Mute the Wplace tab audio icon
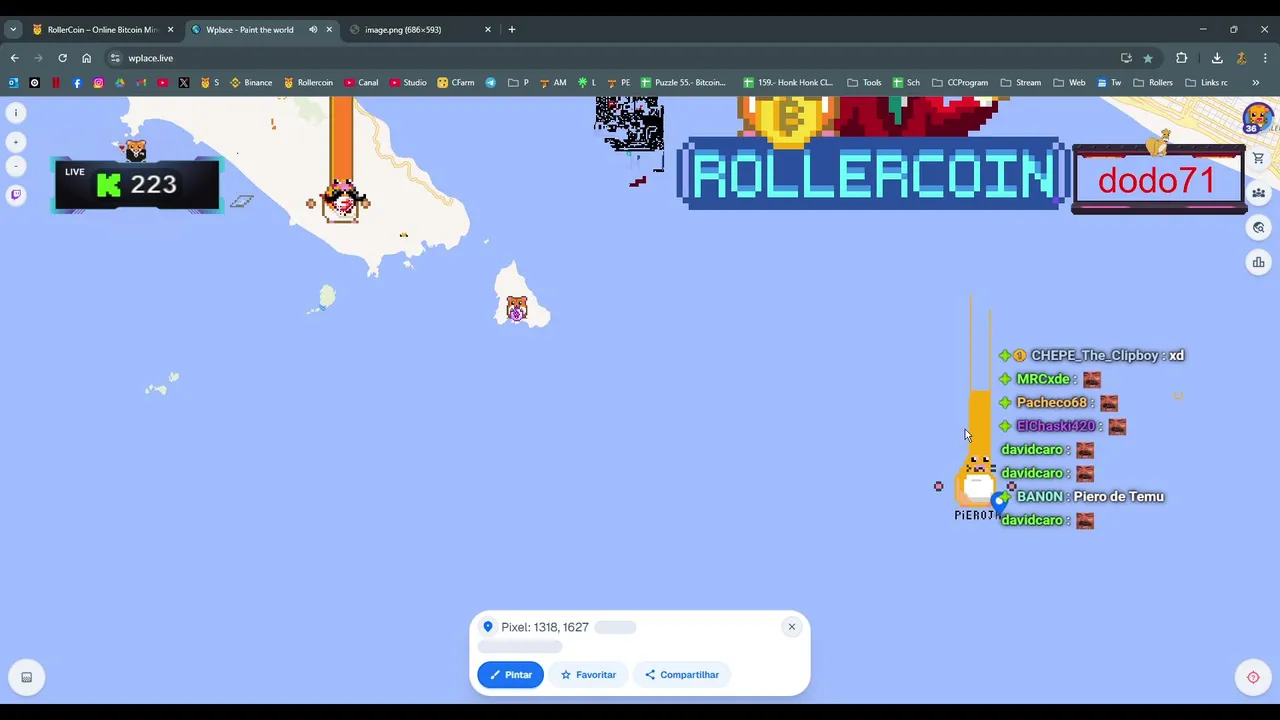The image size is (1280, 720). tap(313, 30)
